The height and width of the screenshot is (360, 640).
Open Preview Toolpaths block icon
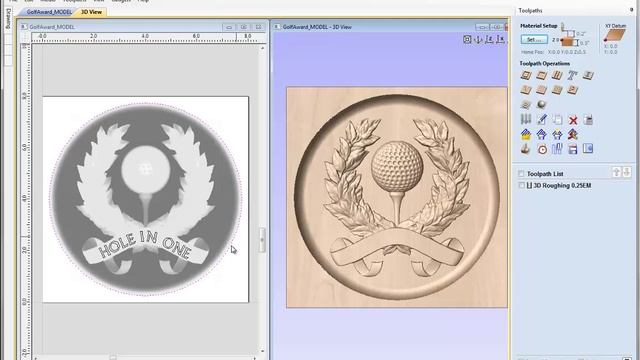[526, 149]
